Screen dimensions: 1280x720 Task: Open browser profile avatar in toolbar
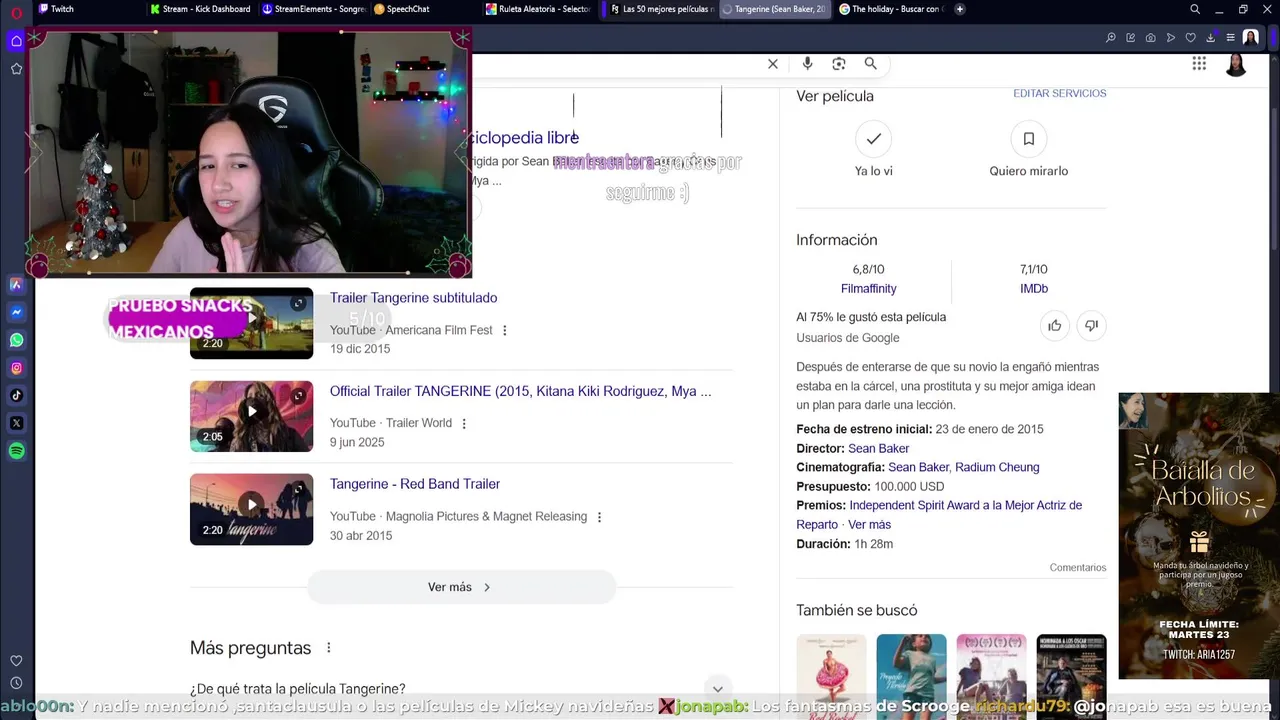coord(1251,38)
